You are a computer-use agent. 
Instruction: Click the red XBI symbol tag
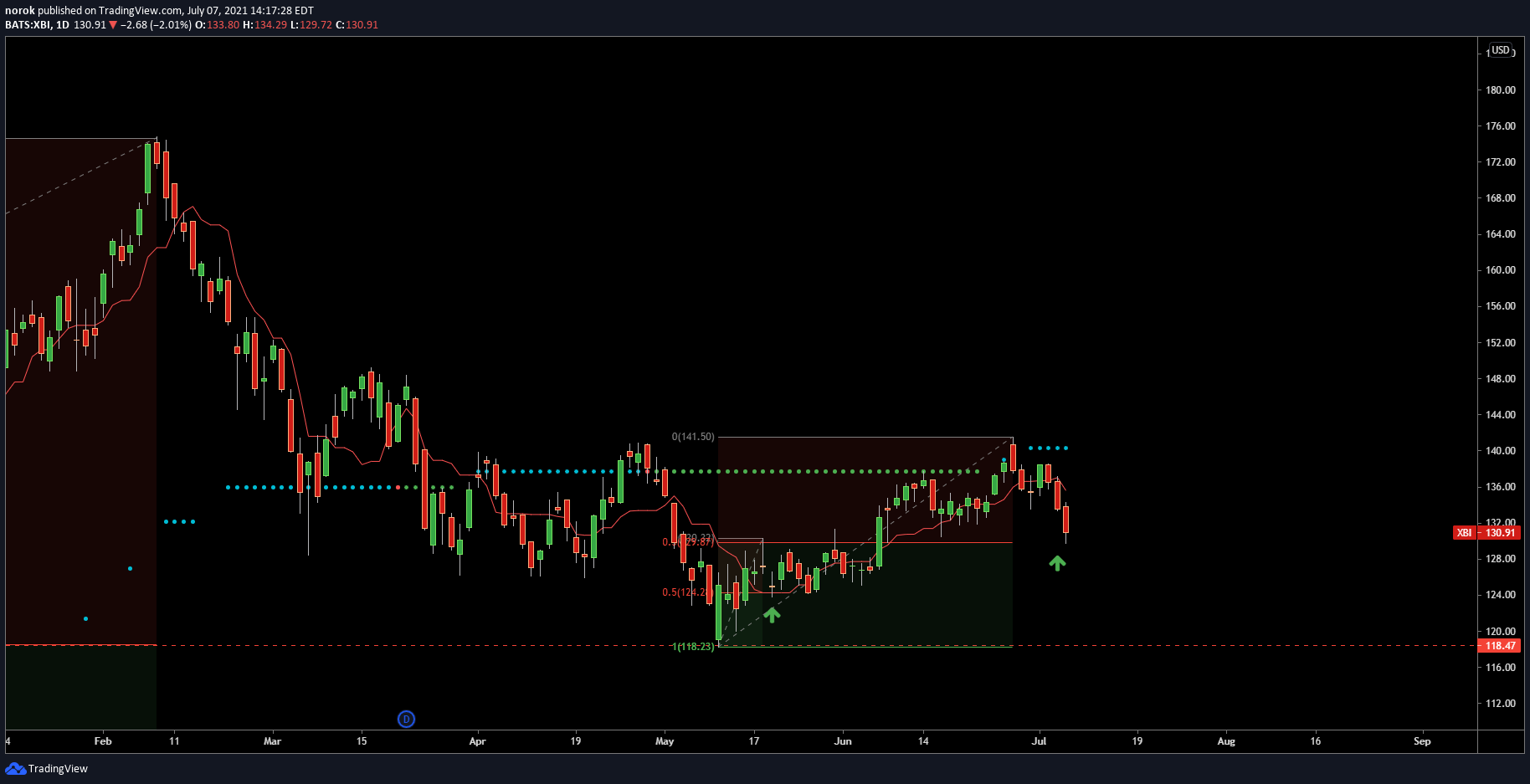click(1465, 532)
